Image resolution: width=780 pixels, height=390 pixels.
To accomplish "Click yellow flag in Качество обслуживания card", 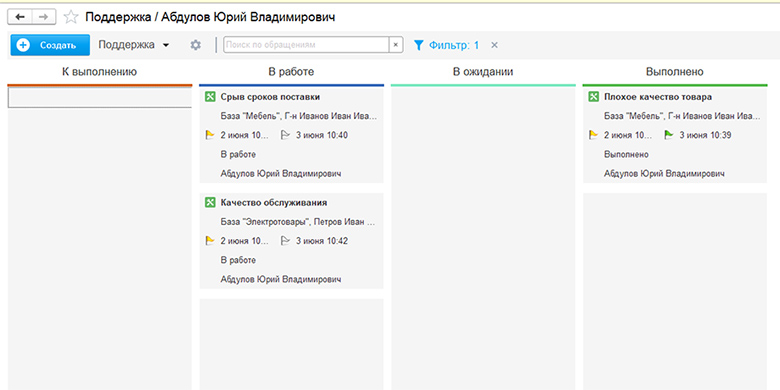I will [x=210, y=241].
